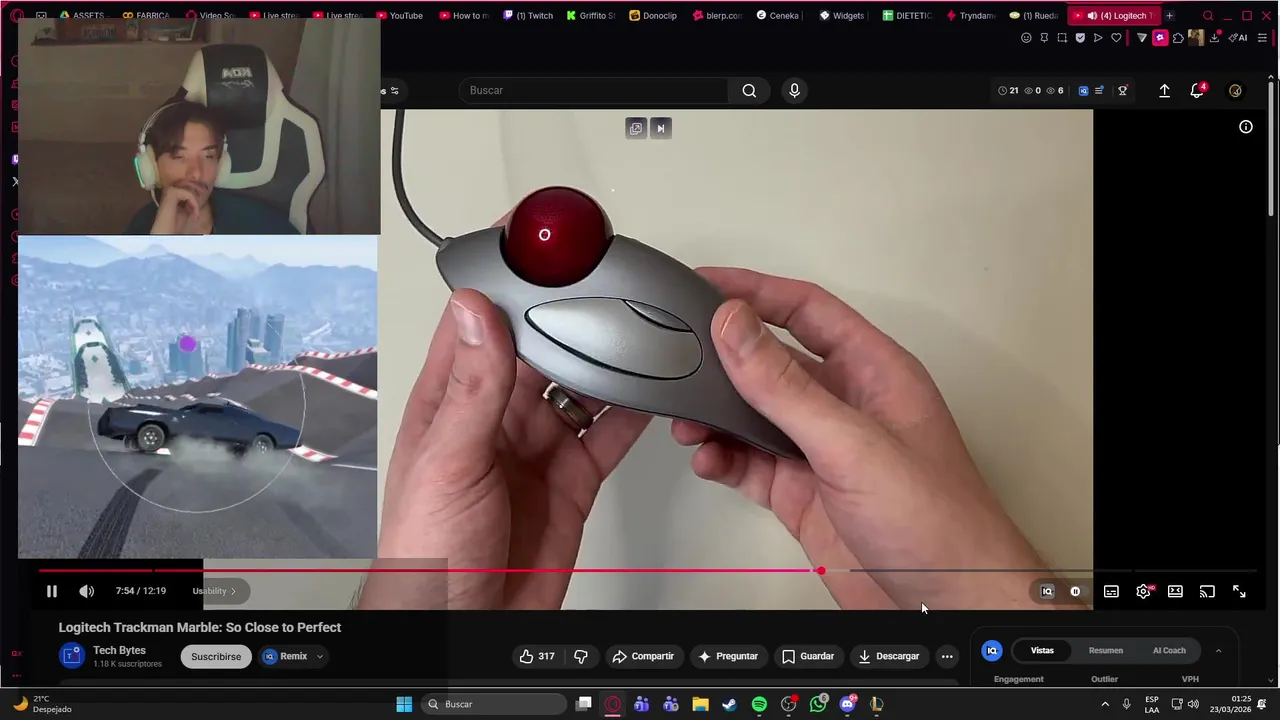Run the search with the magnifier button
Viewport: 1280px width, 720px height.
tap(749, 90)
